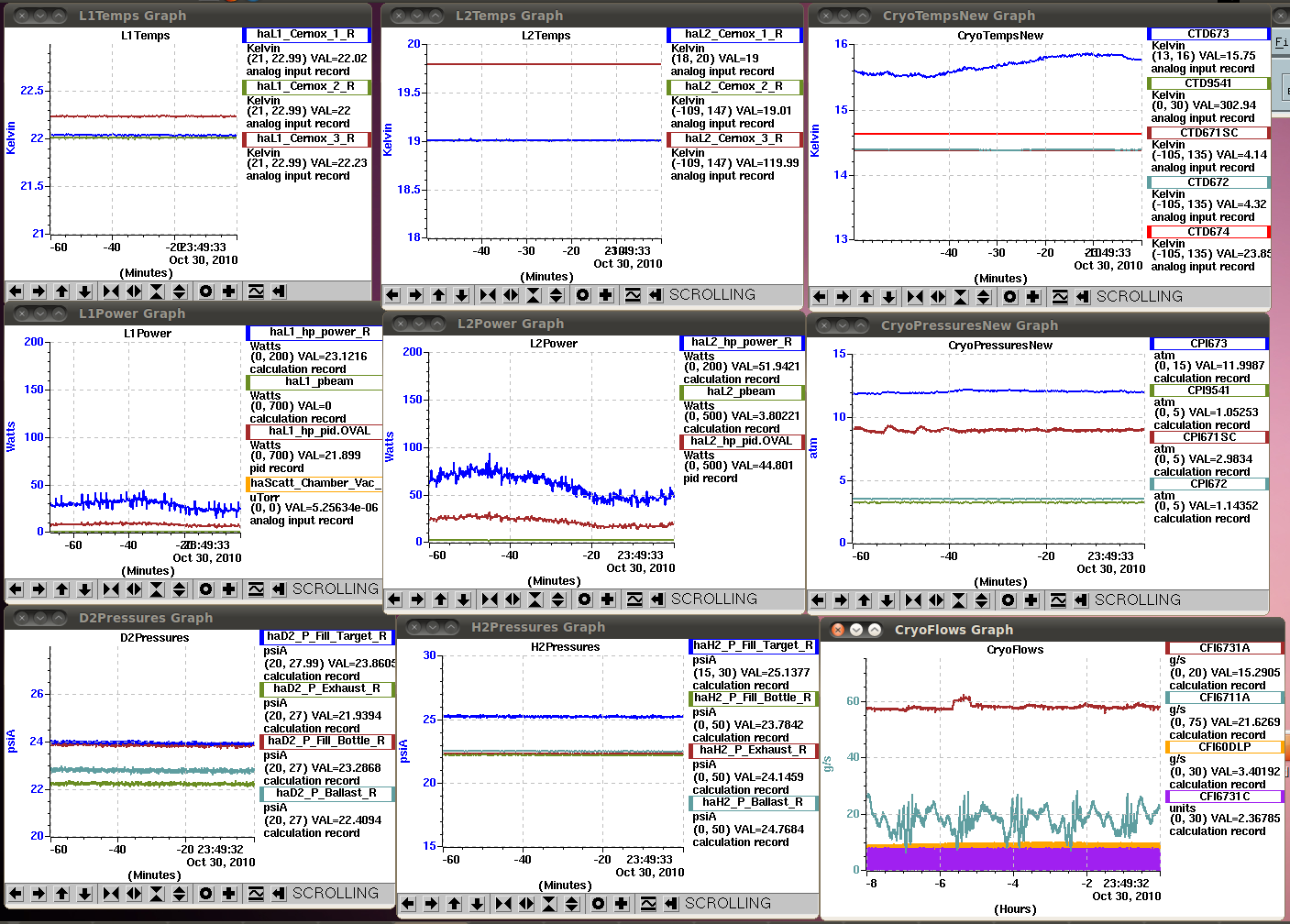Select CTD674 legend entry in CryoTempsNew
The height and width of the screenshot is (924, 1290).
[x=1208, y=232]
